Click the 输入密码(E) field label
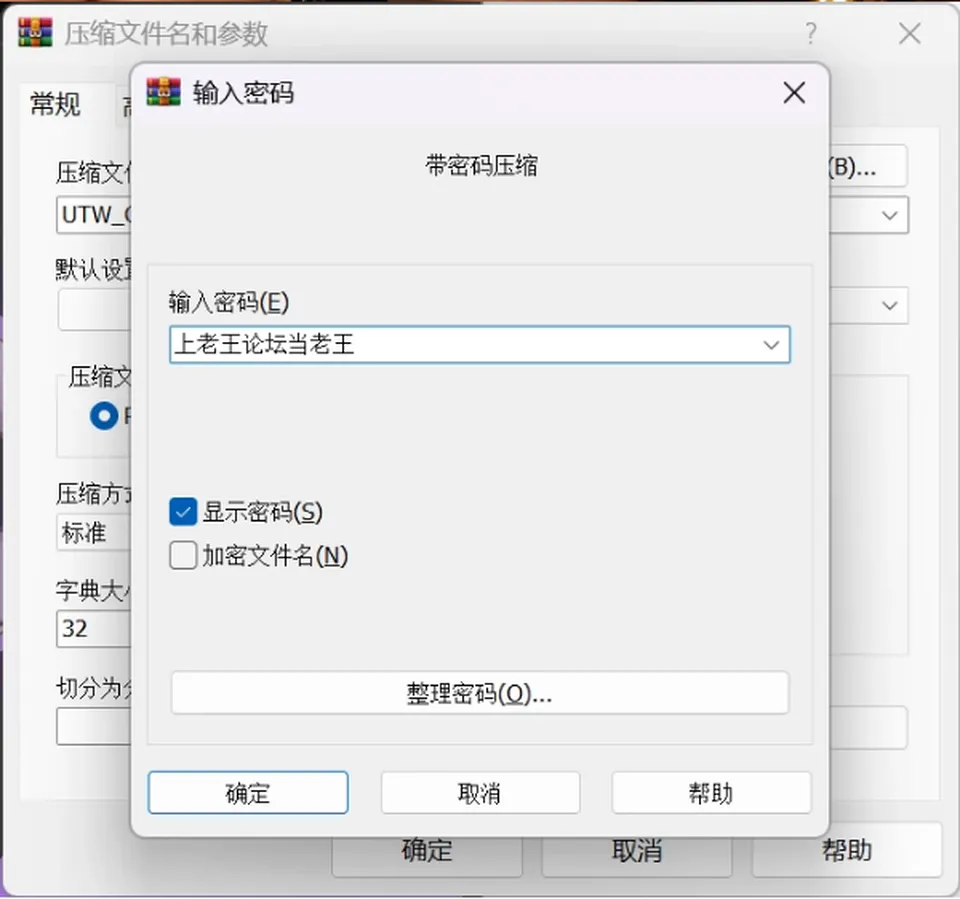 [229, 303]
